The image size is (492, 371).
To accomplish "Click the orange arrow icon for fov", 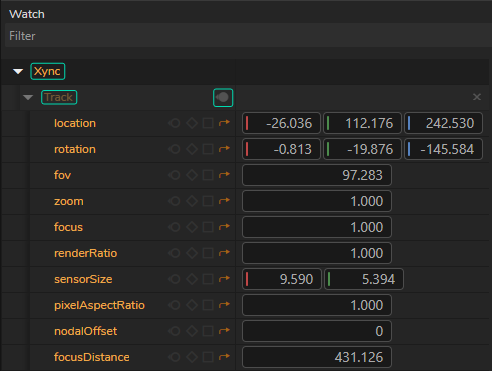I will click(x=224, y=175).
